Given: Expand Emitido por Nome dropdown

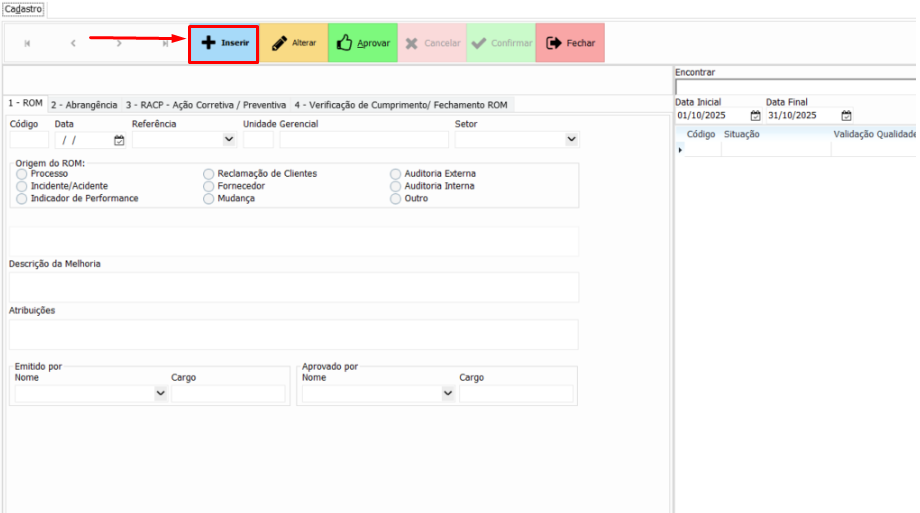Looking at the screenshot, I should pos(161,394).
